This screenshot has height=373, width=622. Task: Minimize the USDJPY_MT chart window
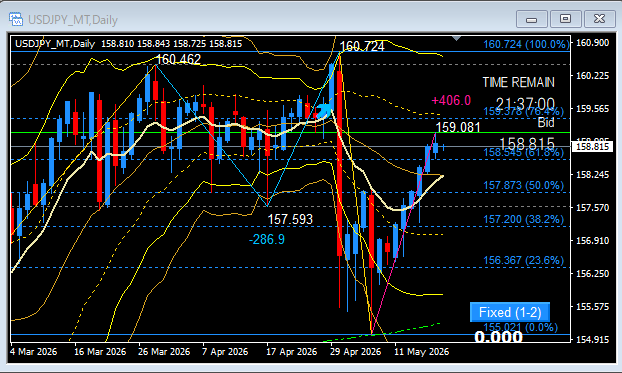(532, 19)
